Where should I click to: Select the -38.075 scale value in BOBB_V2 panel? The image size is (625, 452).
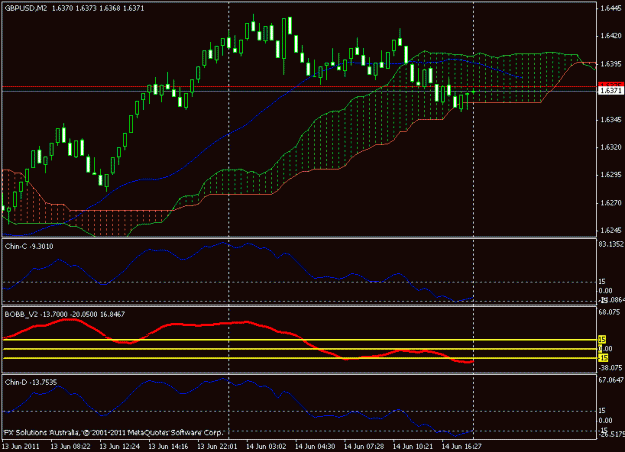click(610, 367)
